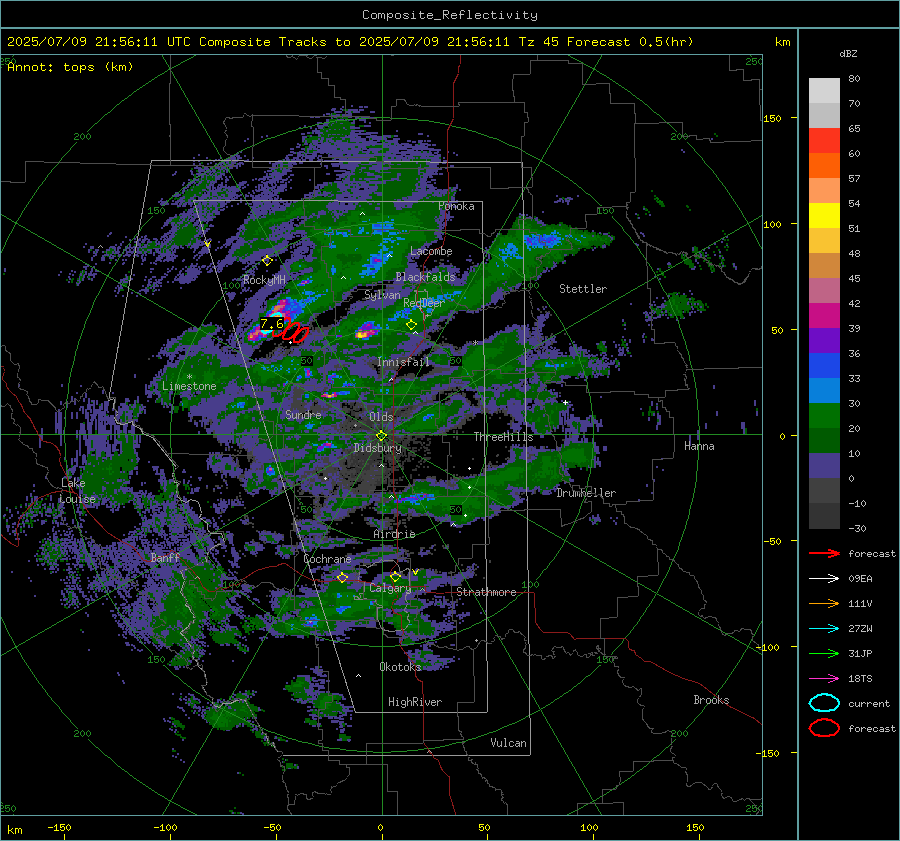Click the red forecast track ellipses on the map
Image resolution: width=900 pixels, height=841 pixels.
(294, 333)
